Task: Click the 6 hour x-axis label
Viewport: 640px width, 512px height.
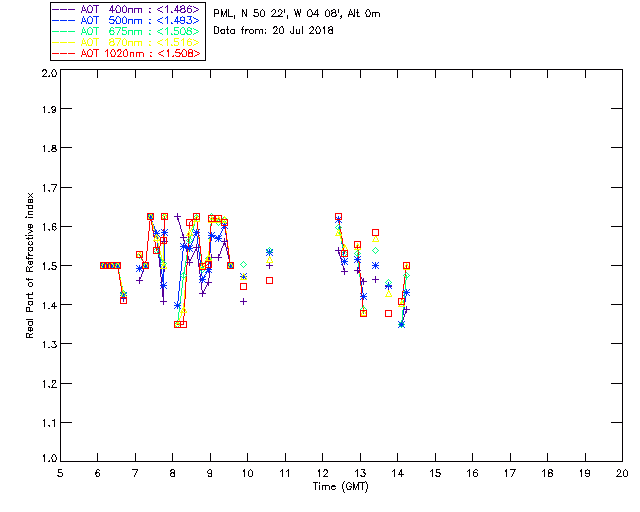Action: [98, 473]
